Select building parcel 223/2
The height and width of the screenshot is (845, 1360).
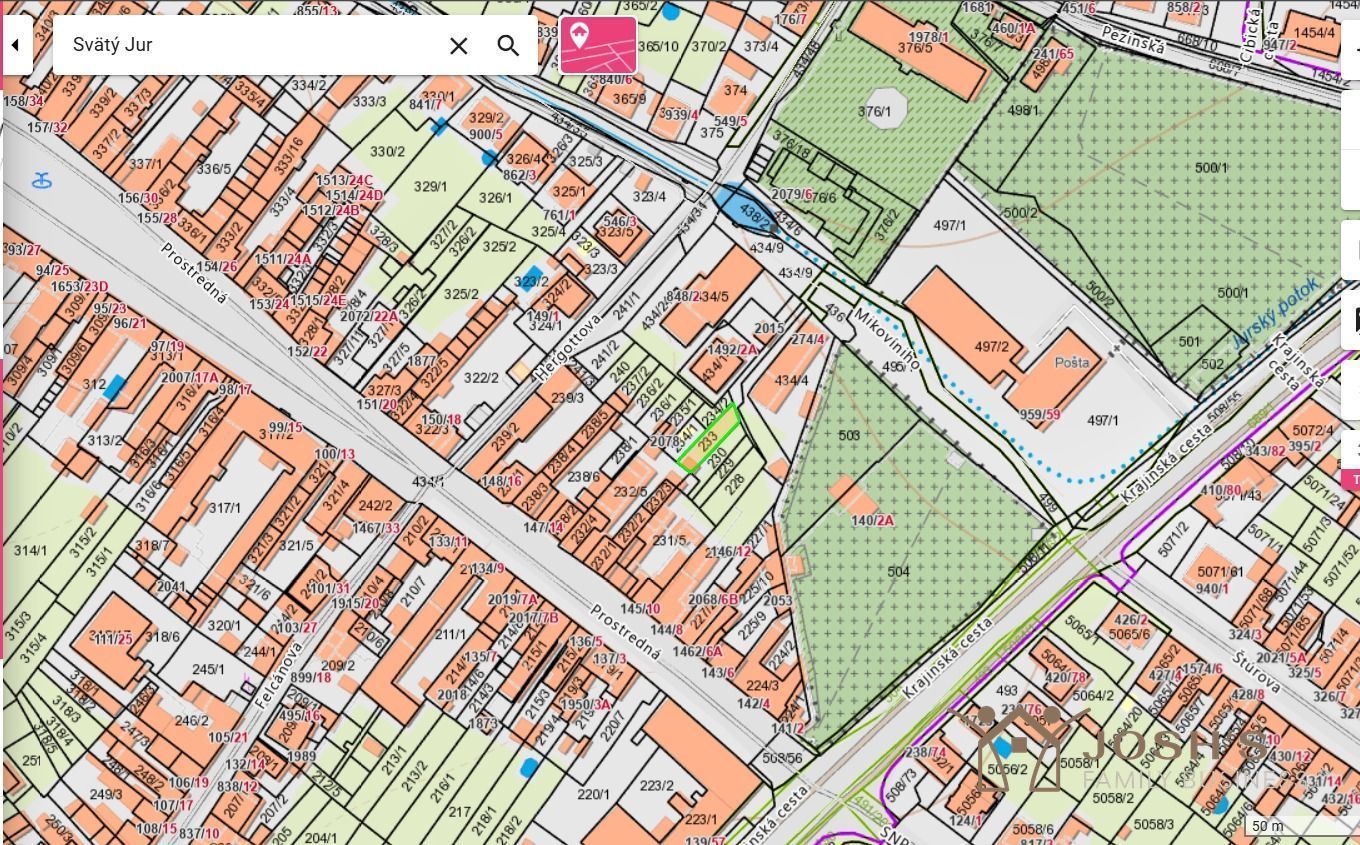click(x=656, y=785)
